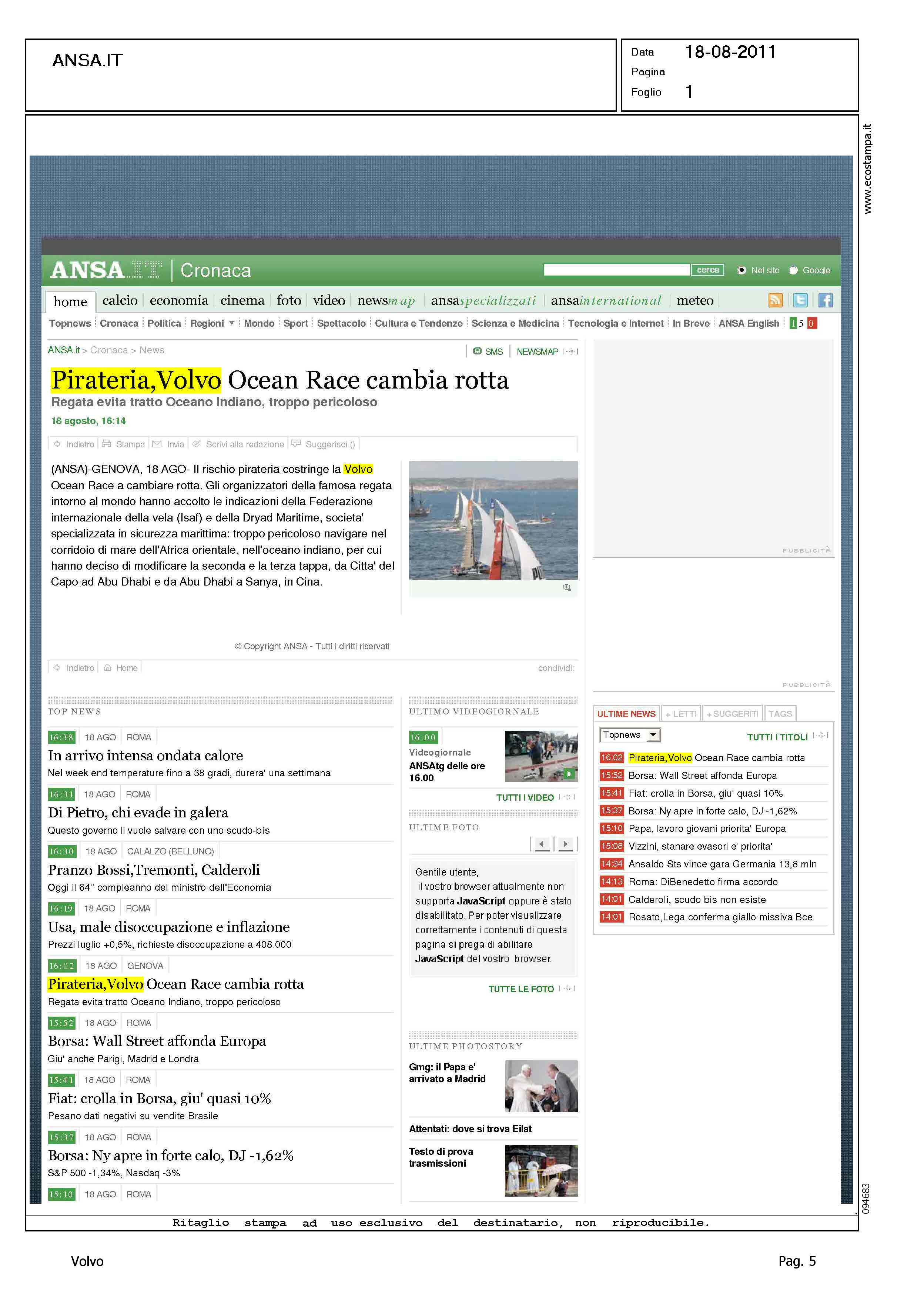
Task: Expand the Regioni dropdown menu
Action: (231, 323)
